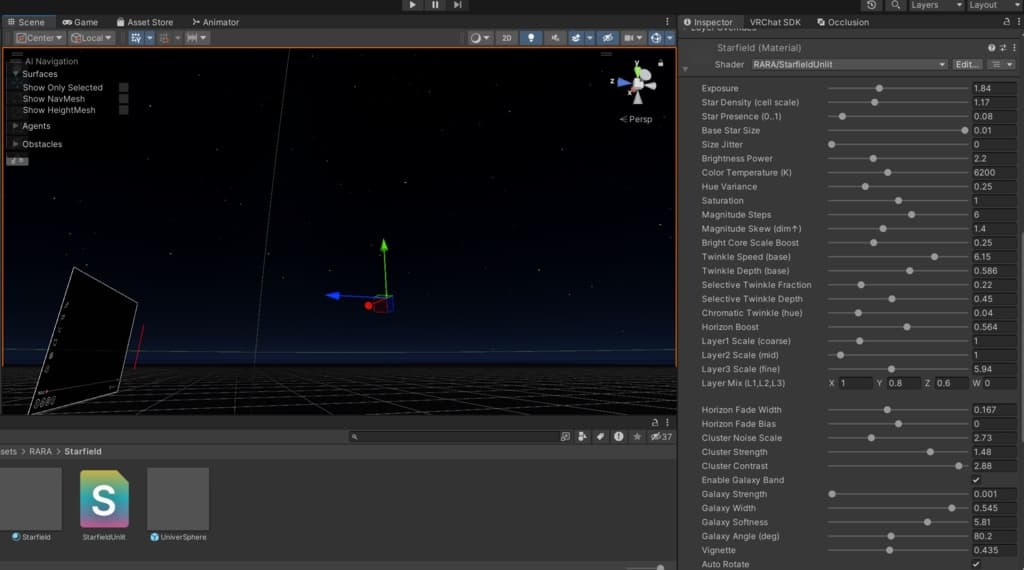Click the Edit... shader button
1024x570 pixels.
(x=966, y=64)
